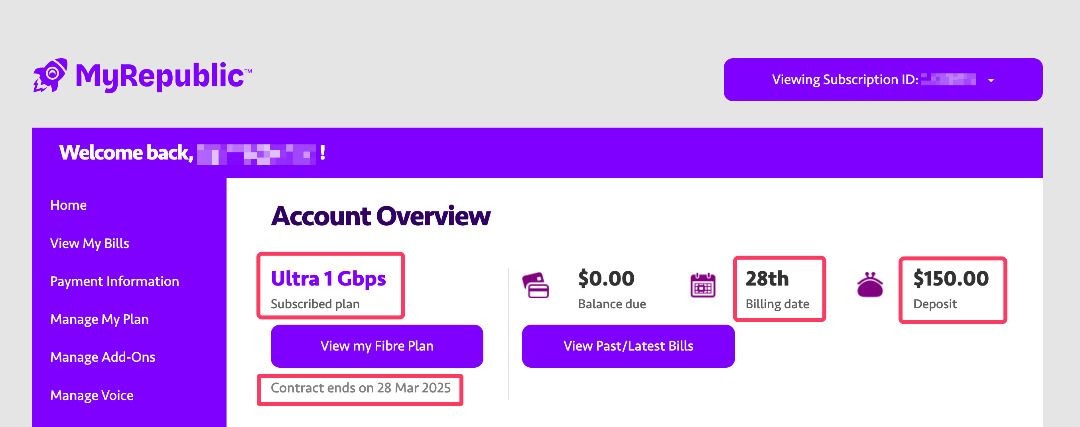The width and height of the screenshot is (1080, 427).
Task: Click the $0.00 balance due amount
Action: (606, 278)
